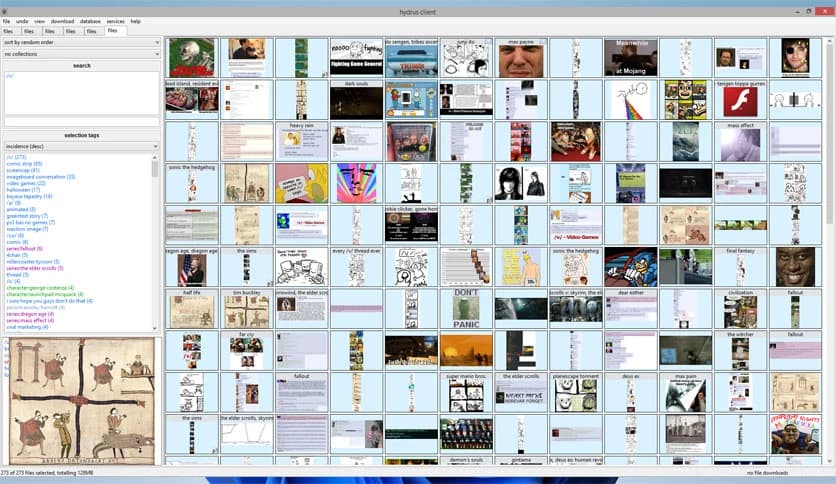Click the hydrus app icon in title bar
Image resolution: width=836 pixels, height=484 pixels.
pyautogui.click(x=4, y=12)
